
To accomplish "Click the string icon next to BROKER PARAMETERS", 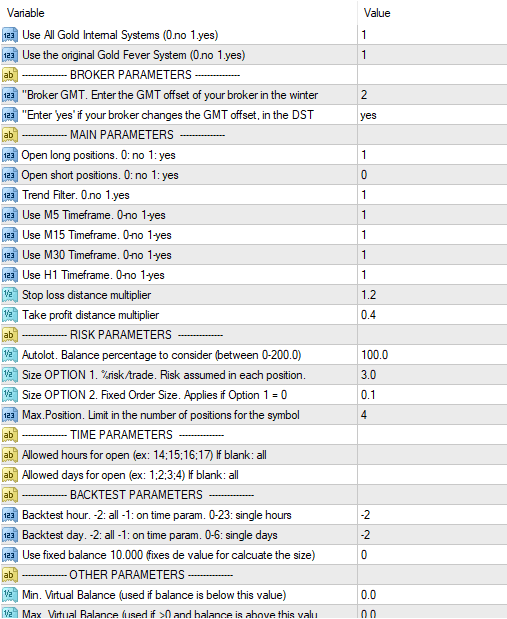I will coord(9,75).
